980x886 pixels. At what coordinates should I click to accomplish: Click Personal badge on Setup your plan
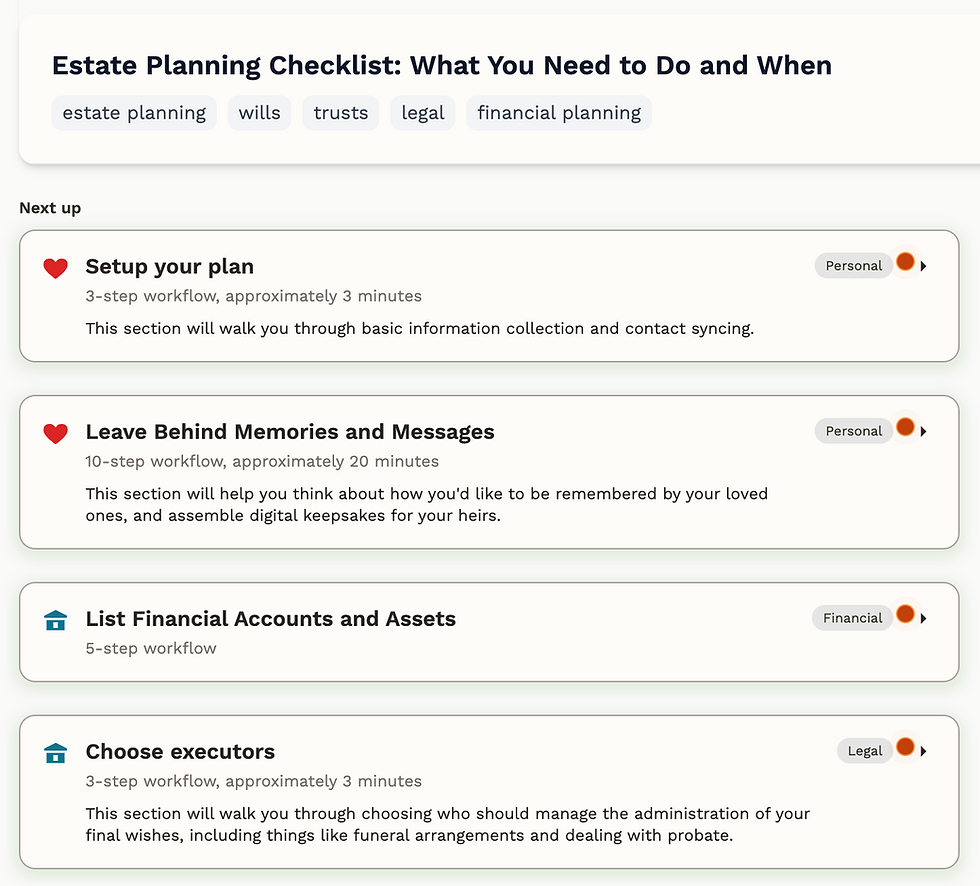[853, 266]
